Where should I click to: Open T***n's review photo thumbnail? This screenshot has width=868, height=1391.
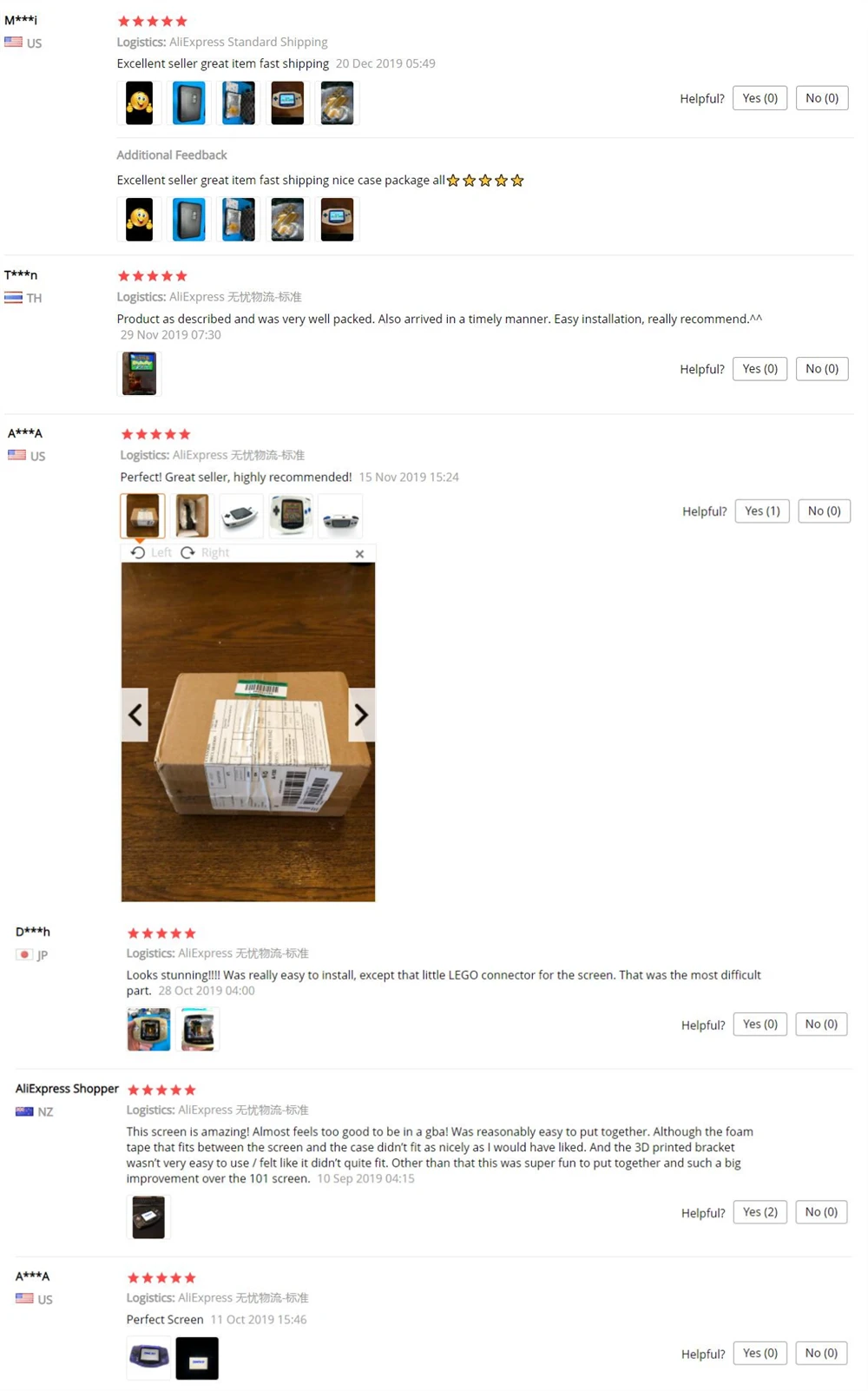[x=139, y=373]
